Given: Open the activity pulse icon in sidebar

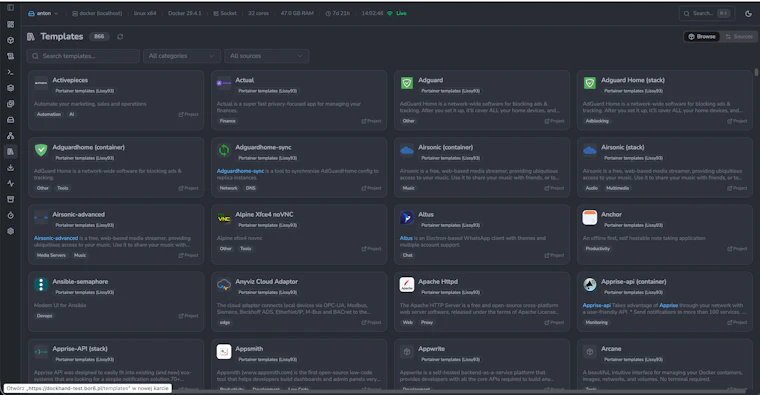Looking at the screenshot, I should point(10,183).
